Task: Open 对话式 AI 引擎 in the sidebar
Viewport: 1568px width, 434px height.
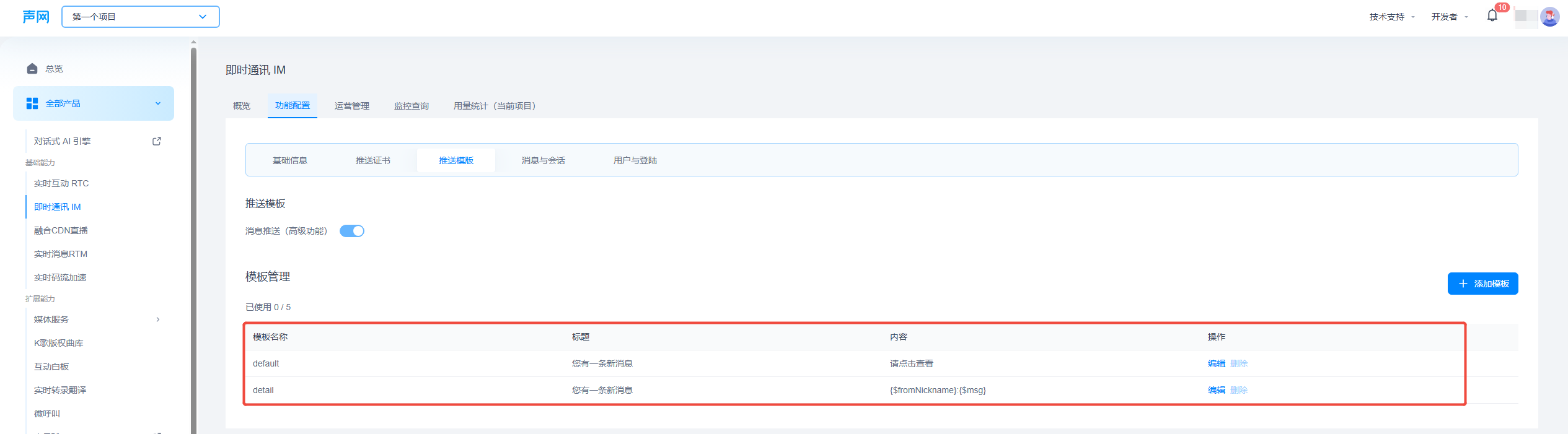Action: pyautogui.click(x=62, y=141)
